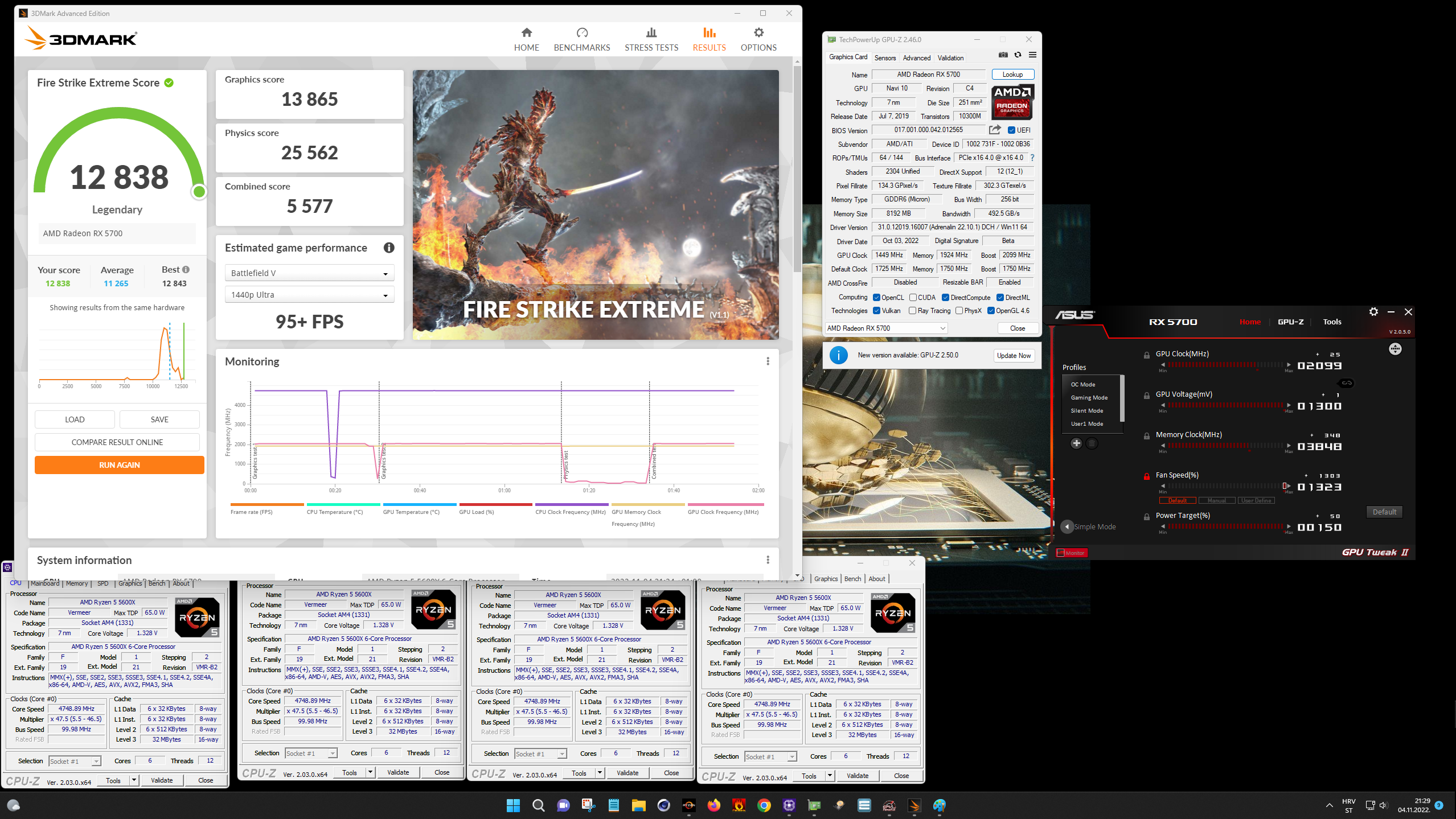Open BENCHMARKS in 3DMark navigation

coord(581,39)
